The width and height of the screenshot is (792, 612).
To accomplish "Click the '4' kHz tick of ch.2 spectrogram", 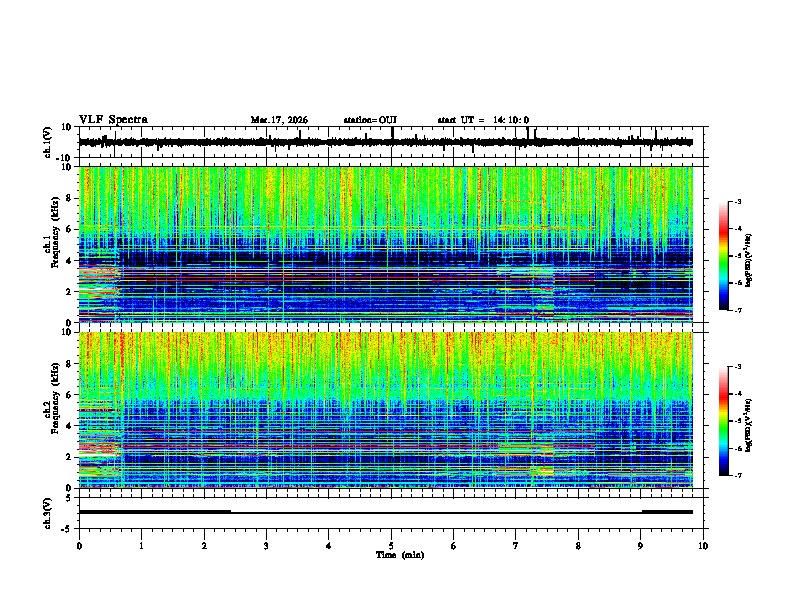I will point(69,426).
